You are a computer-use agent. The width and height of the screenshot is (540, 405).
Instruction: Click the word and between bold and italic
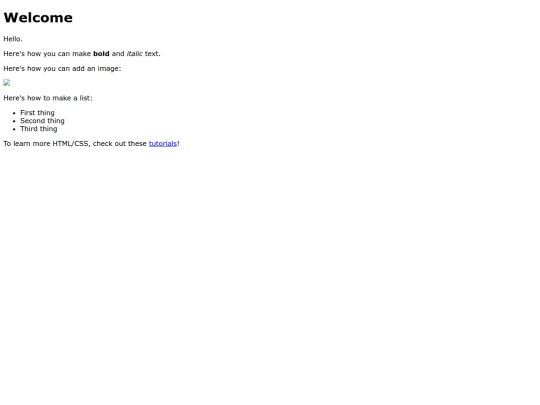click(x=118, y=54)
